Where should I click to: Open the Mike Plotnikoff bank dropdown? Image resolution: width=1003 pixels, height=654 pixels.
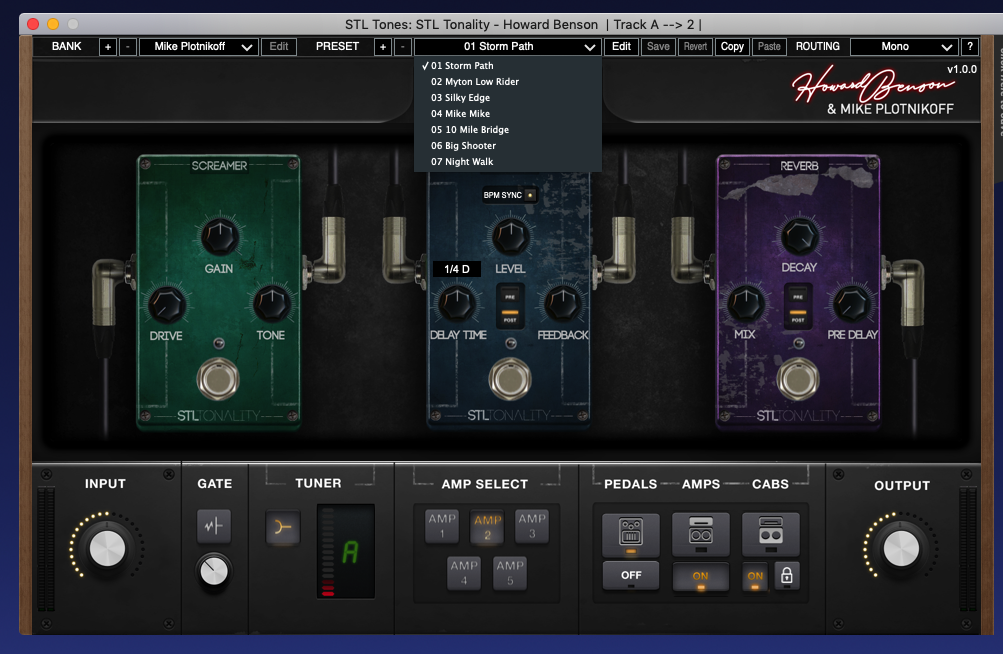[198, 47]
